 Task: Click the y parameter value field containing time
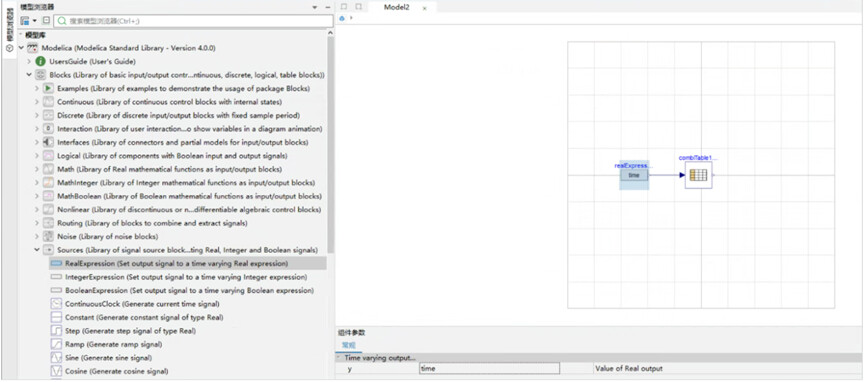(489, 368)
